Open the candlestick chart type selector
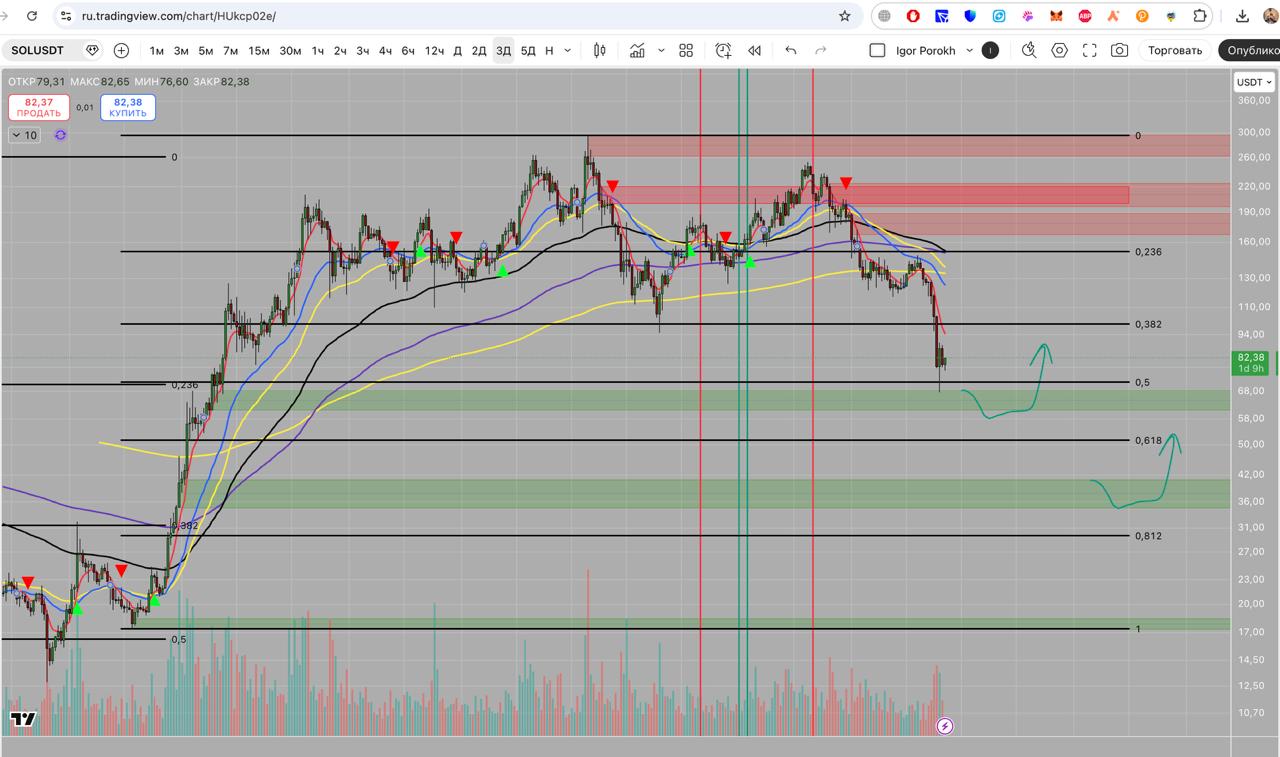Viewport: 1280px width, 757px height. [600, 50]
